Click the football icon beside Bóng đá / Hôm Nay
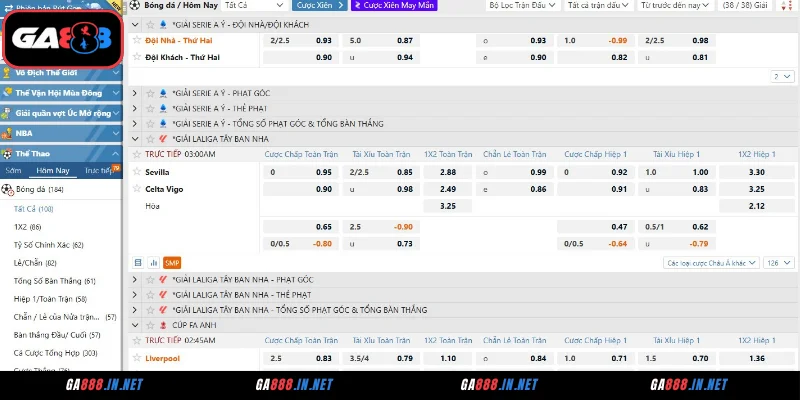800x400 pixels. tap(135, 5)
